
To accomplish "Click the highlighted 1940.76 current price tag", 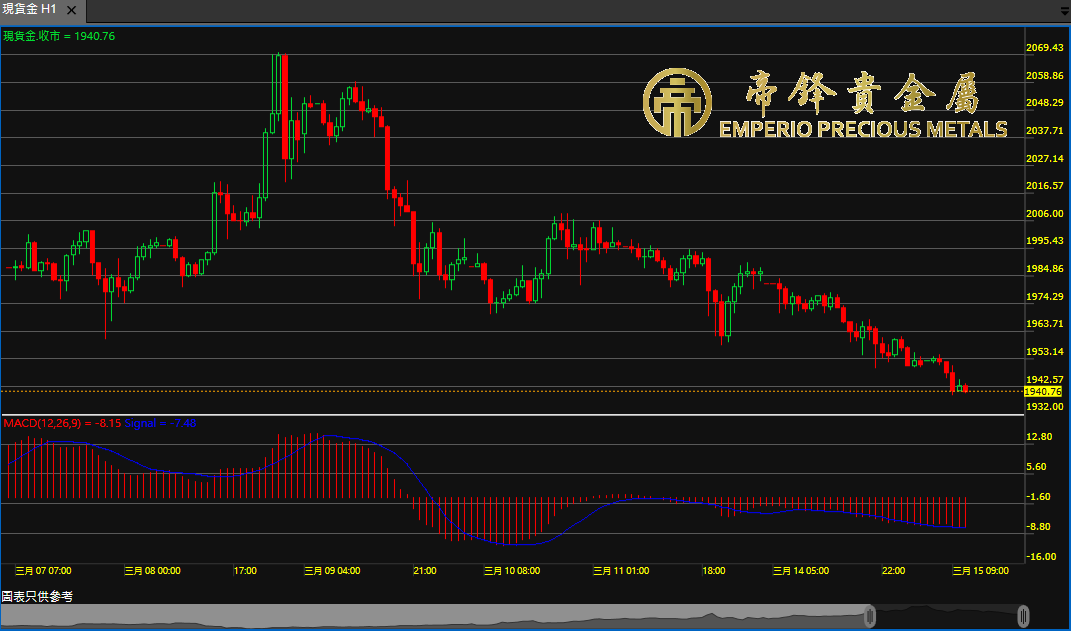I will click(1044, 392).
